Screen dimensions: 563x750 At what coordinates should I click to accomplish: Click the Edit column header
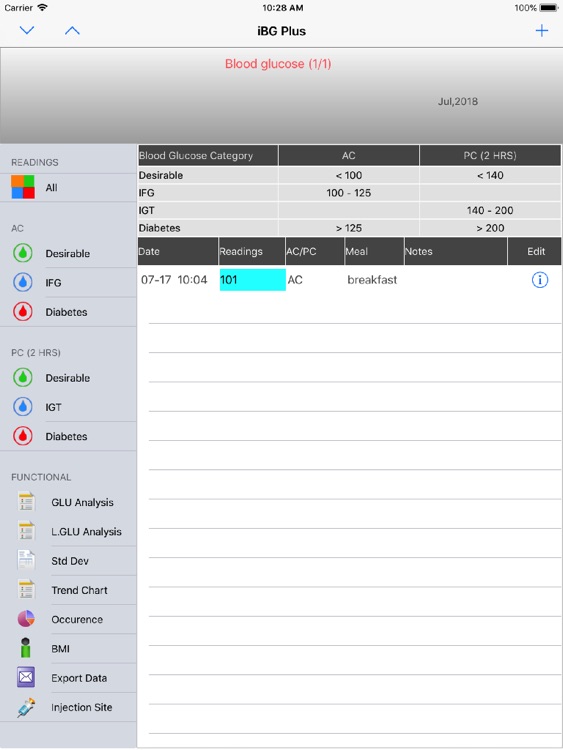point(535,252)
